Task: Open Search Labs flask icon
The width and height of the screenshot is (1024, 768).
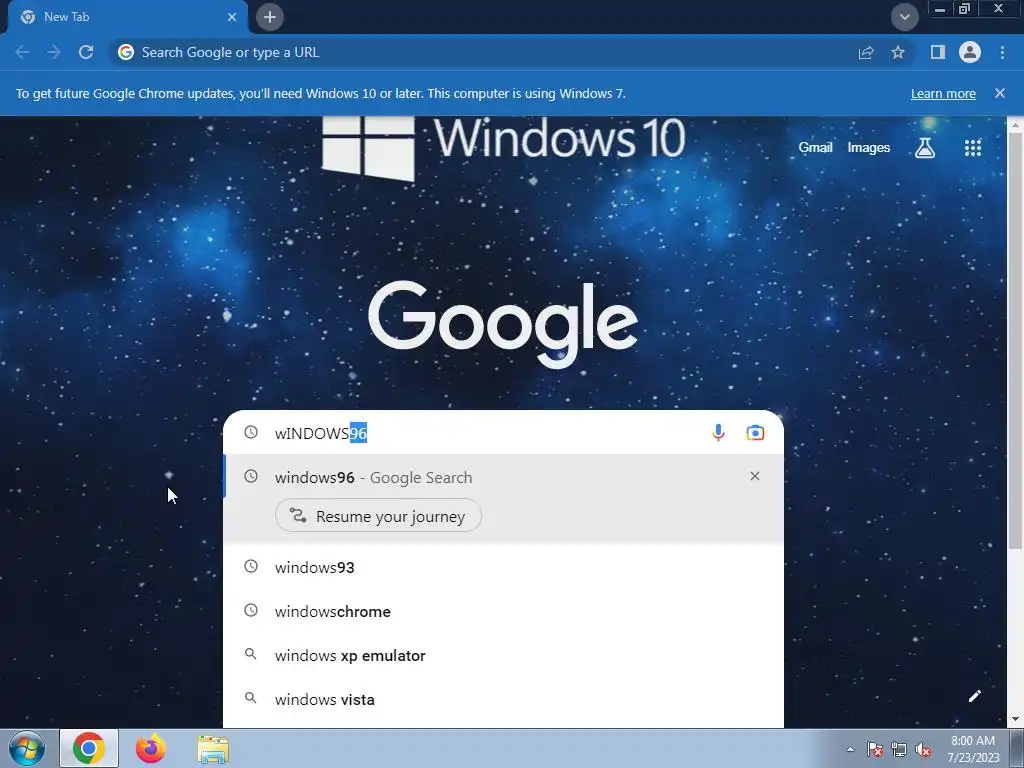Action: [x=925, y=148]
